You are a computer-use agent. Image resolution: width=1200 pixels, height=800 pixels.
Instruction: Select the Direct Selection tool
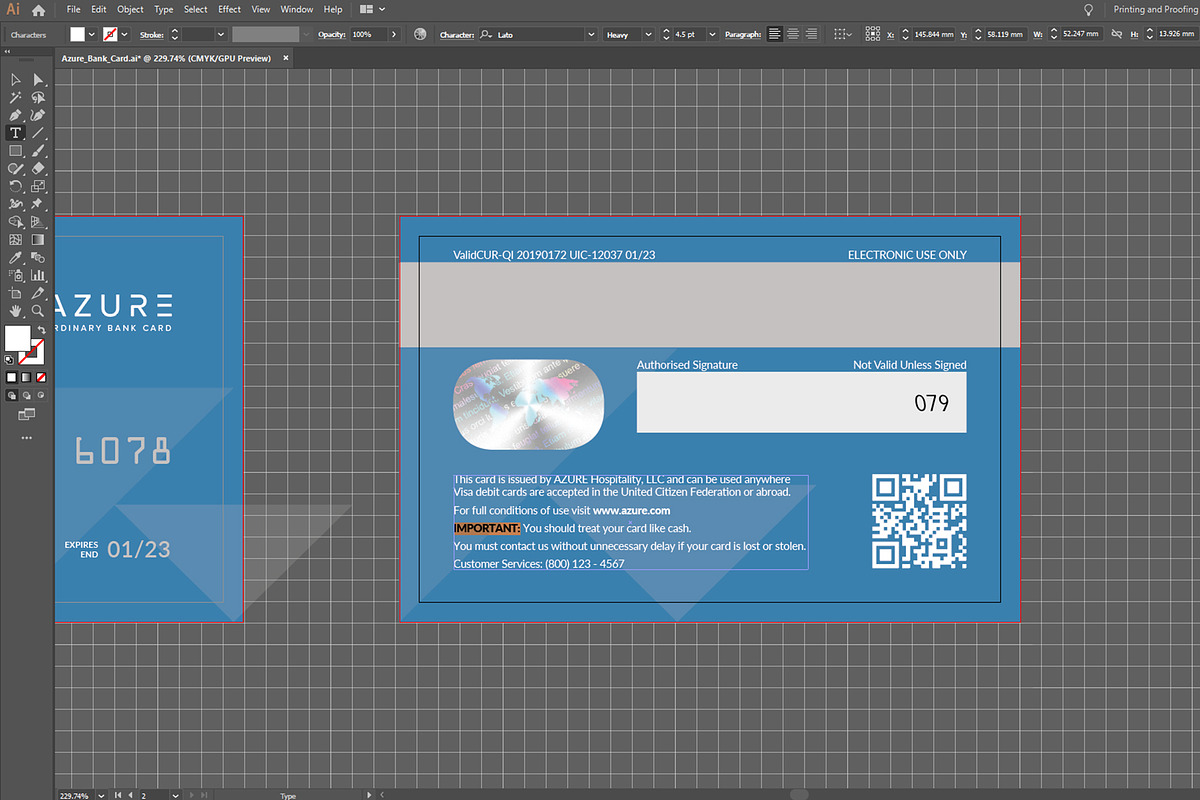(38, 80)
